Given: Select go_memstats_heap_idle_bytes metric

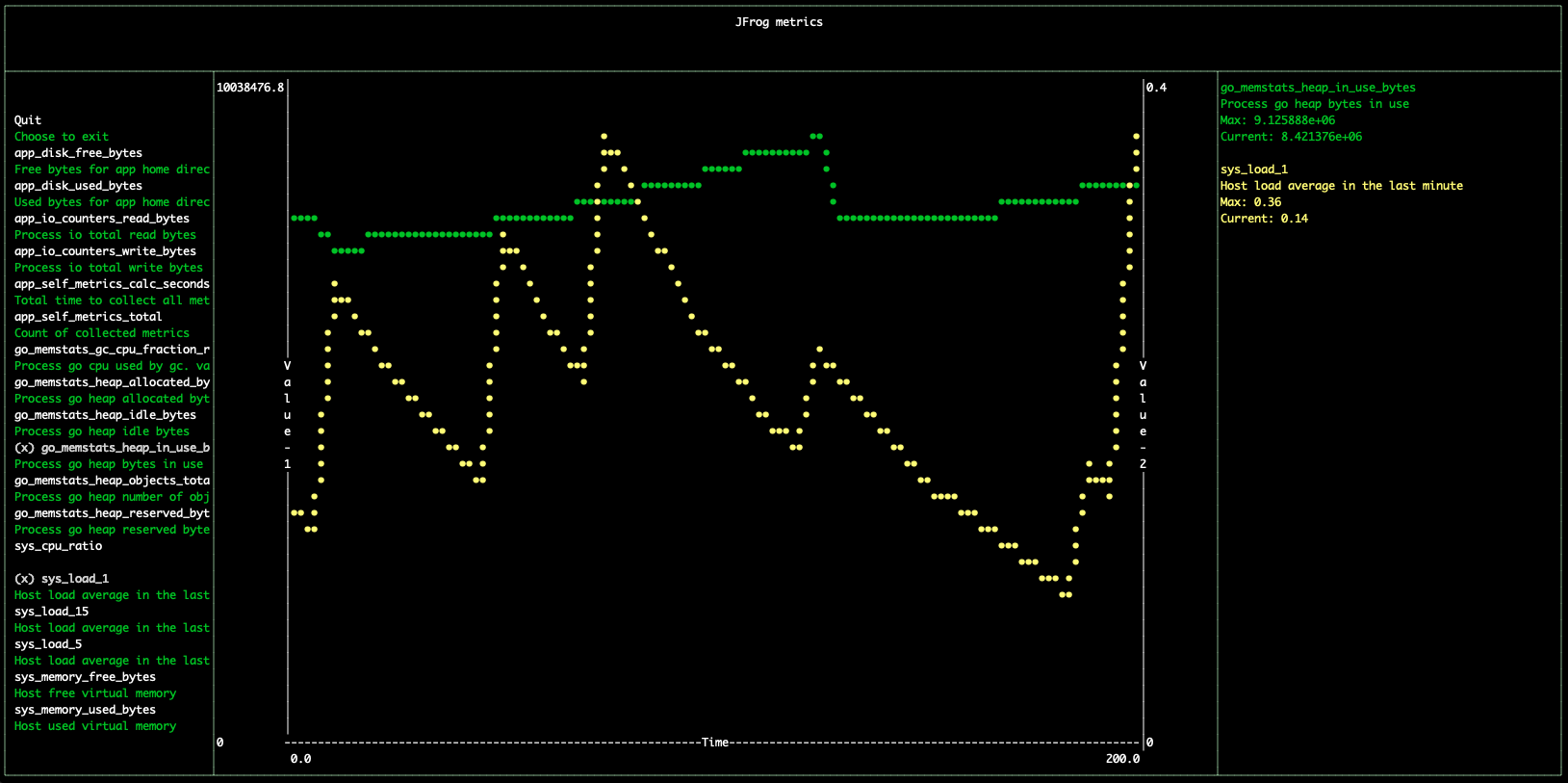Looking at the screenshot, I should pos(105,415).
